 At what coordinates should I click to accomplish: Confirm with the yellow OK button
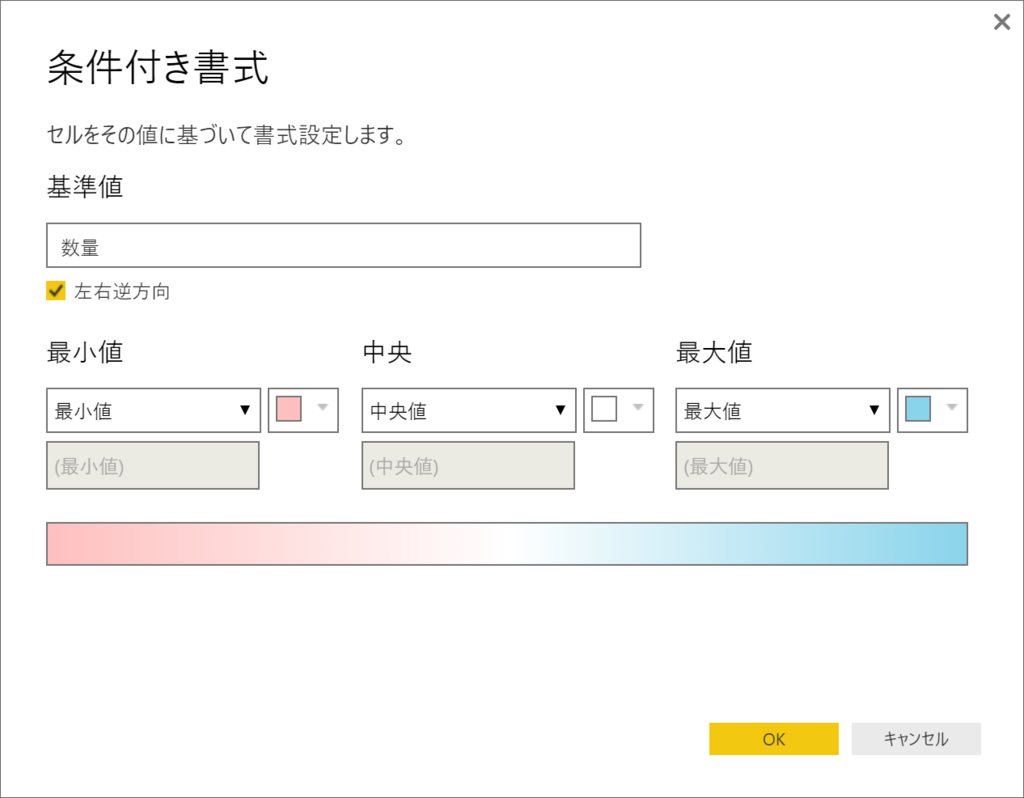[774, 739]
